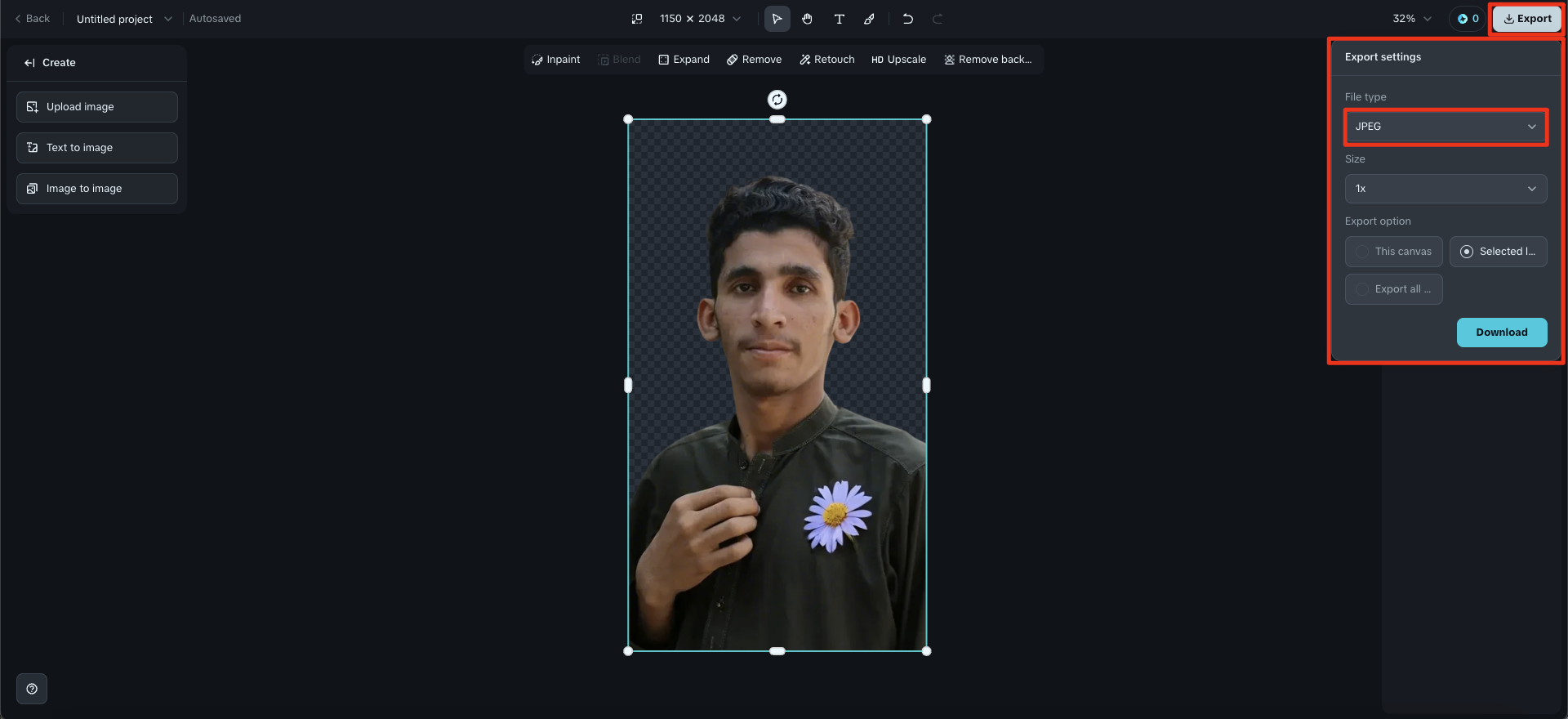Select the Export all option
The image size is (1568, 719).
(1393, 289)
